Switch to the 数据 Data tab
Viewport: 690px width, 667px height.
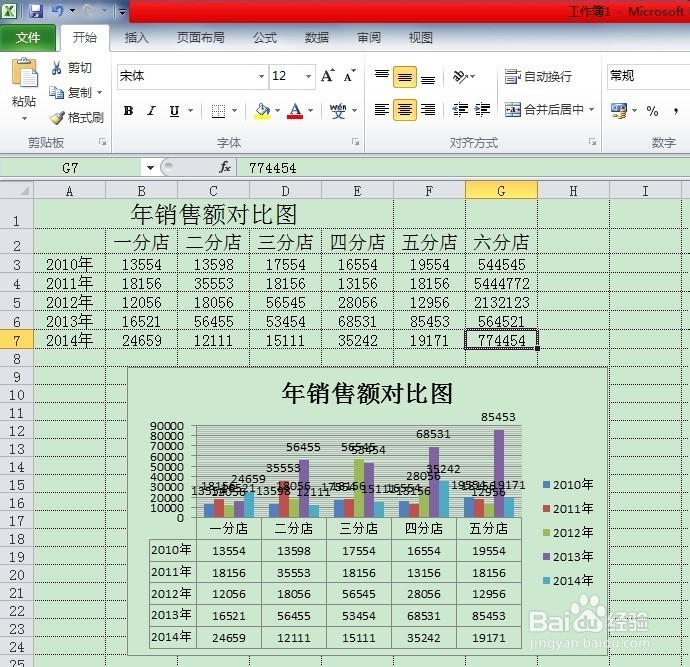[317, 38]
